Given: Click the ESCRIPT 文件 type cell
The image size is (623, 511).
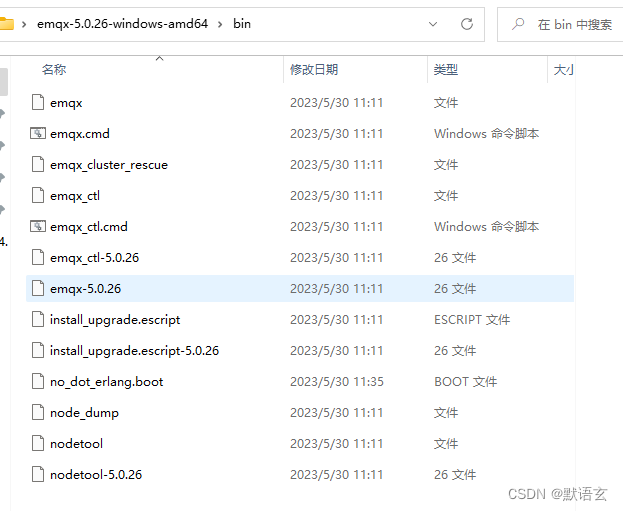Looking at the screenshot, I should click(472, 319).
